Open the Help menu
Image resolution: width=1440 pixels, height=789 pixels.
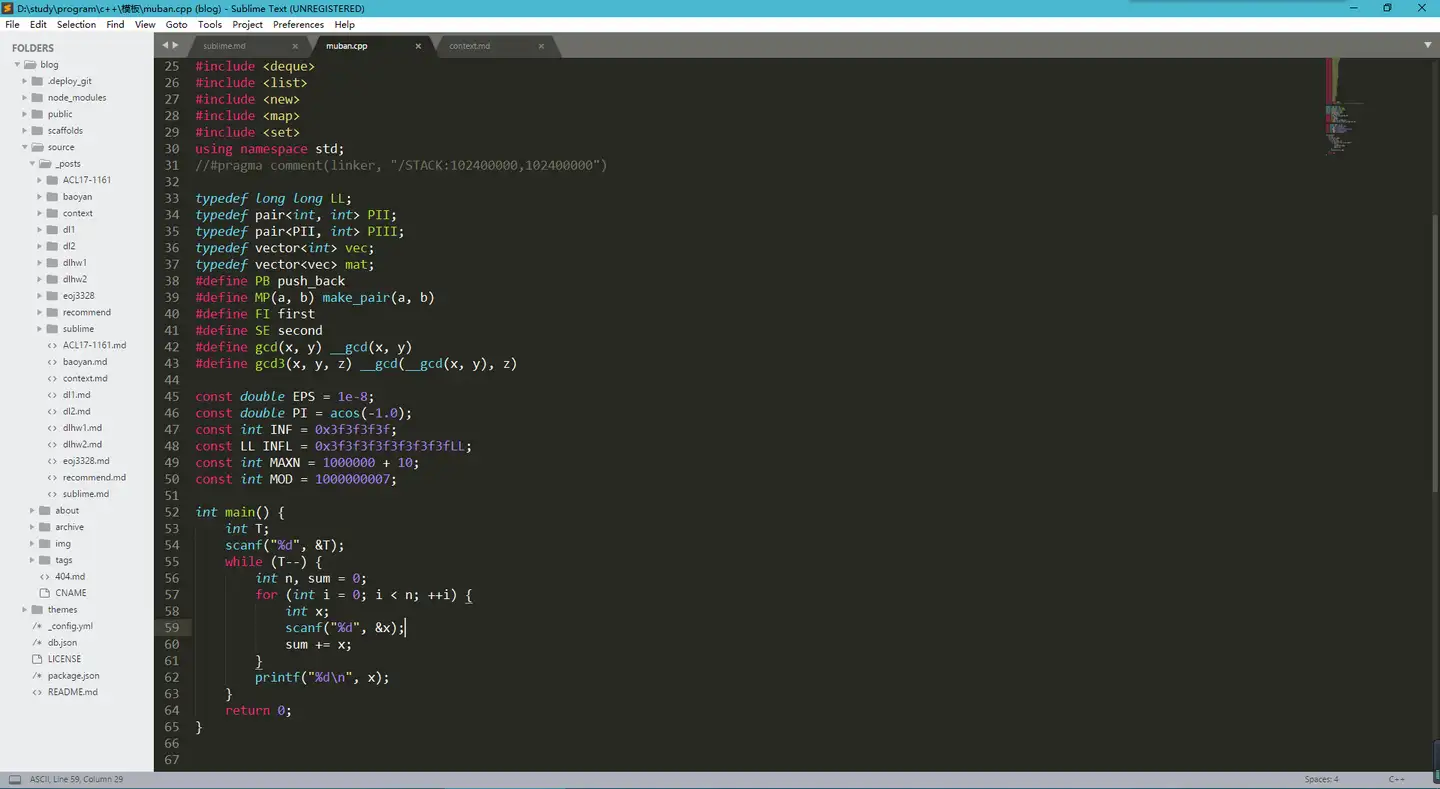pyautogui.click(x=344, y=24)
